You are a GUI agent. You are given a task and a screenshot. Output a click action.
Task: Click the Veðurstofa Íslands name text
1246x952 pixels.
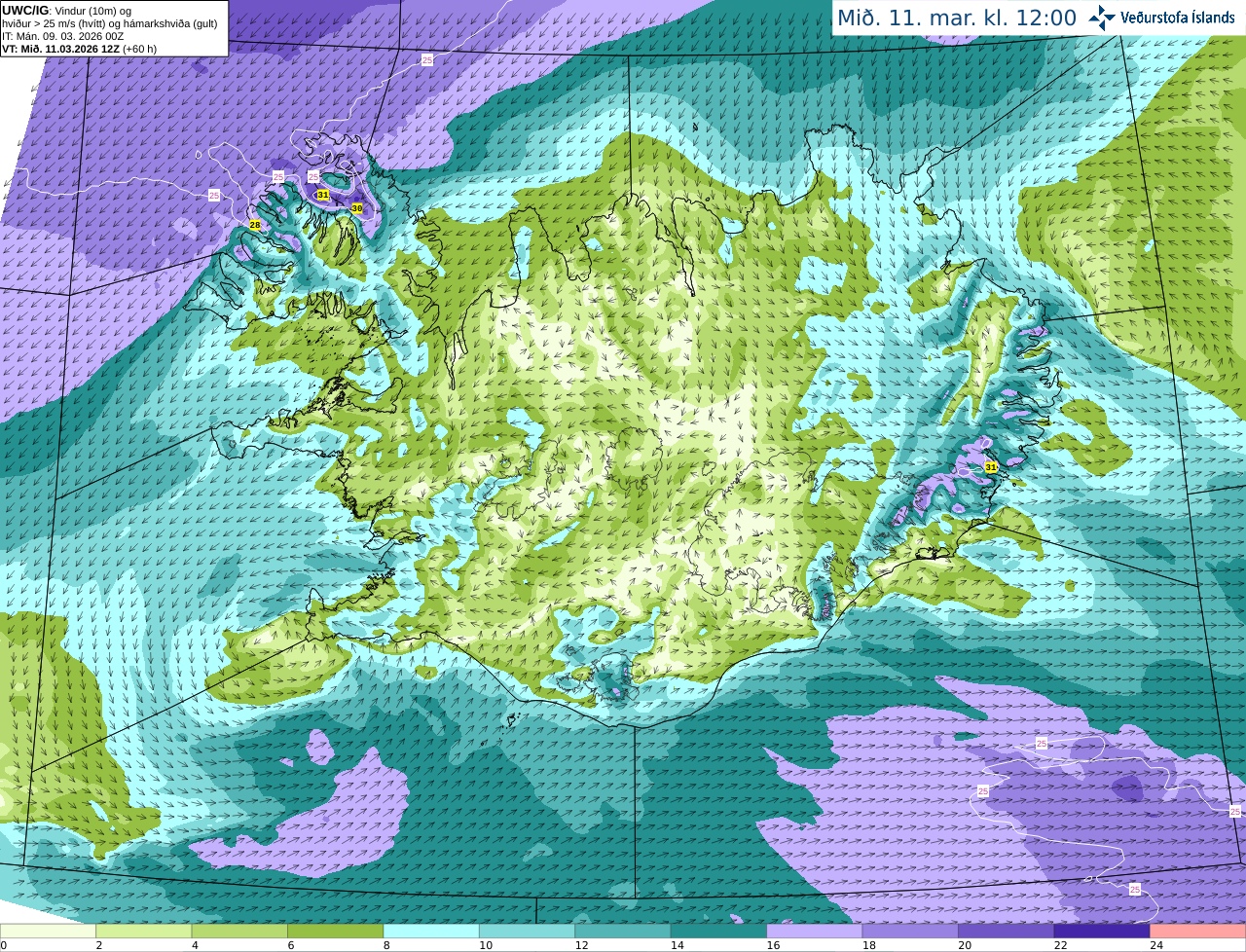[1178, 18]
